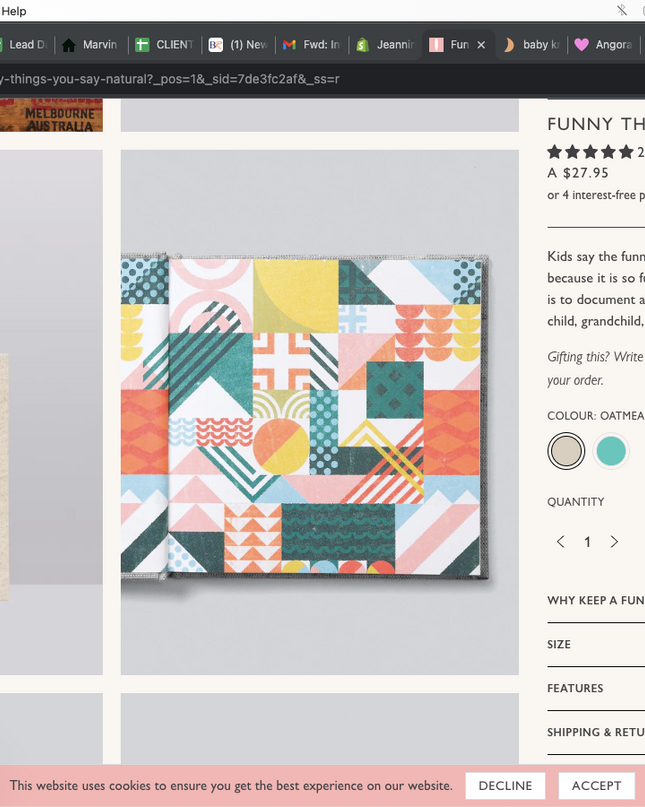The height and width of the screenshot is (807, 645).
Task: Accept the website cookies
Action: (596, 785)
